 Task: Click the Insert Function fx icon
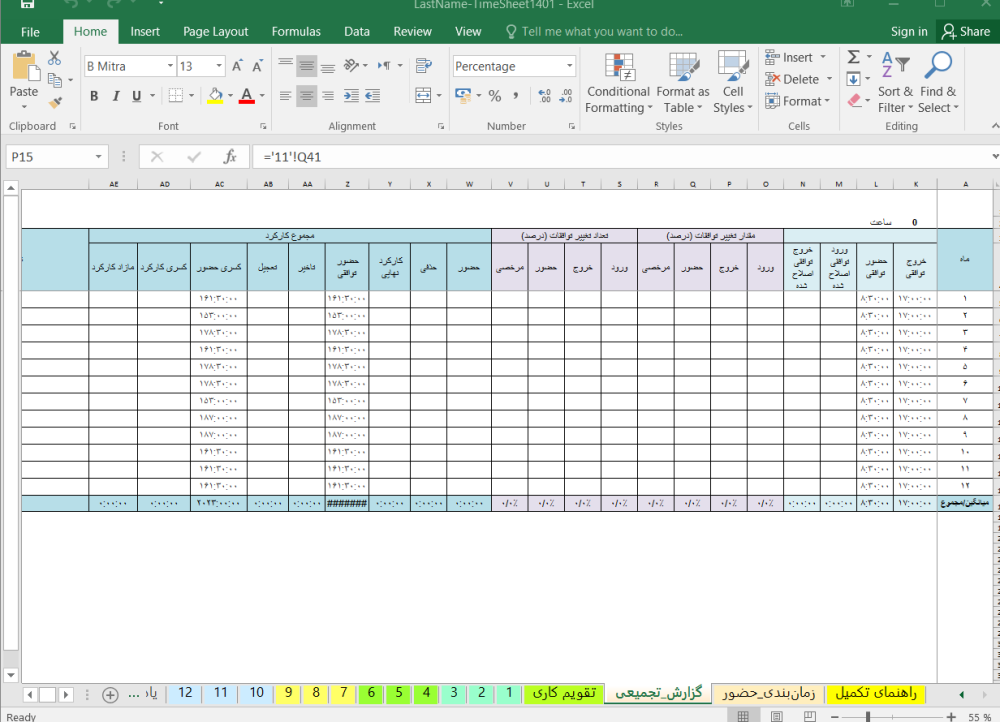pos(230,157)
